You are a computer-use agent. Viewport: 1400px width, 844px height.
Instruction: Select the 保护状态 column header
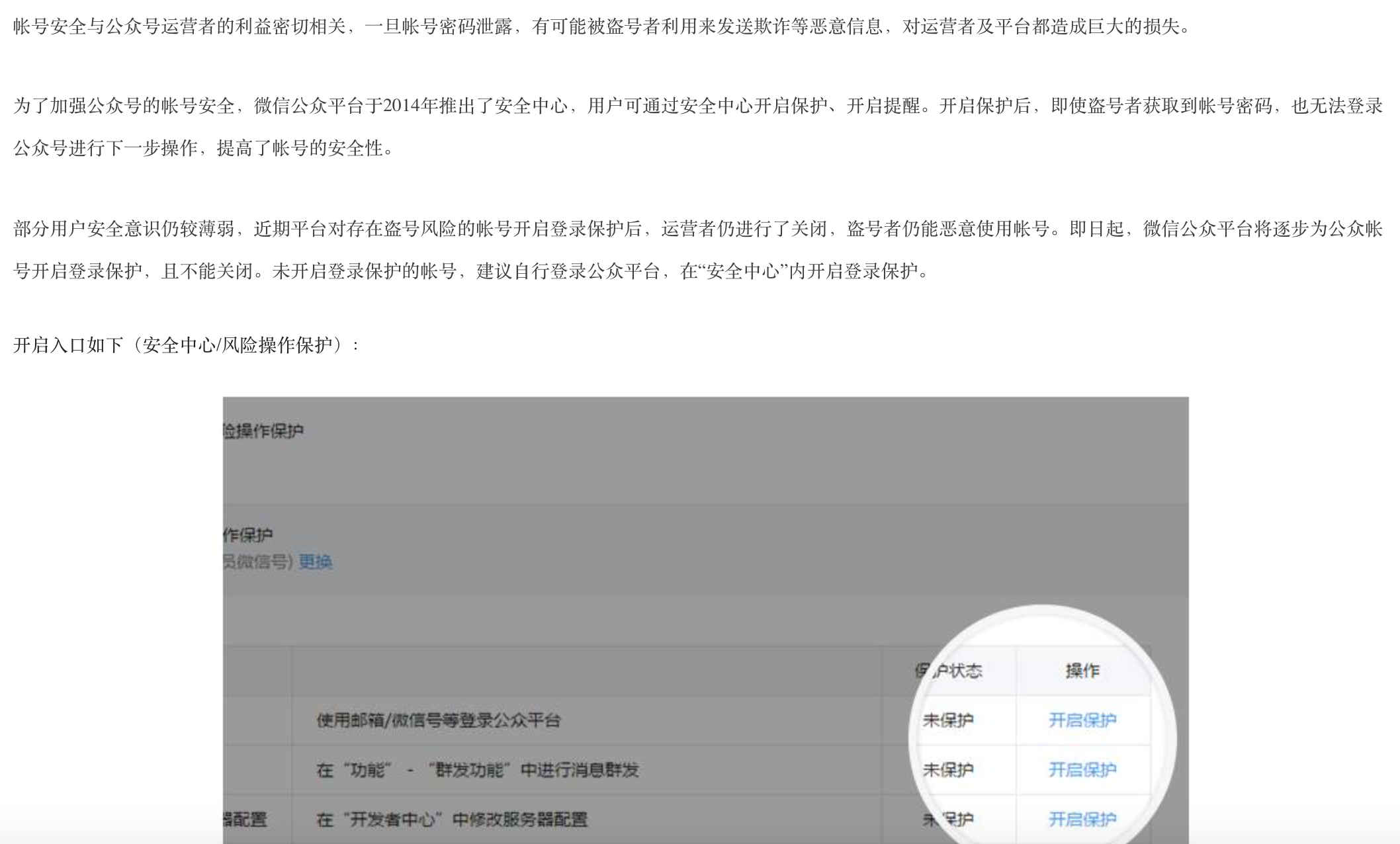(949, 669)
